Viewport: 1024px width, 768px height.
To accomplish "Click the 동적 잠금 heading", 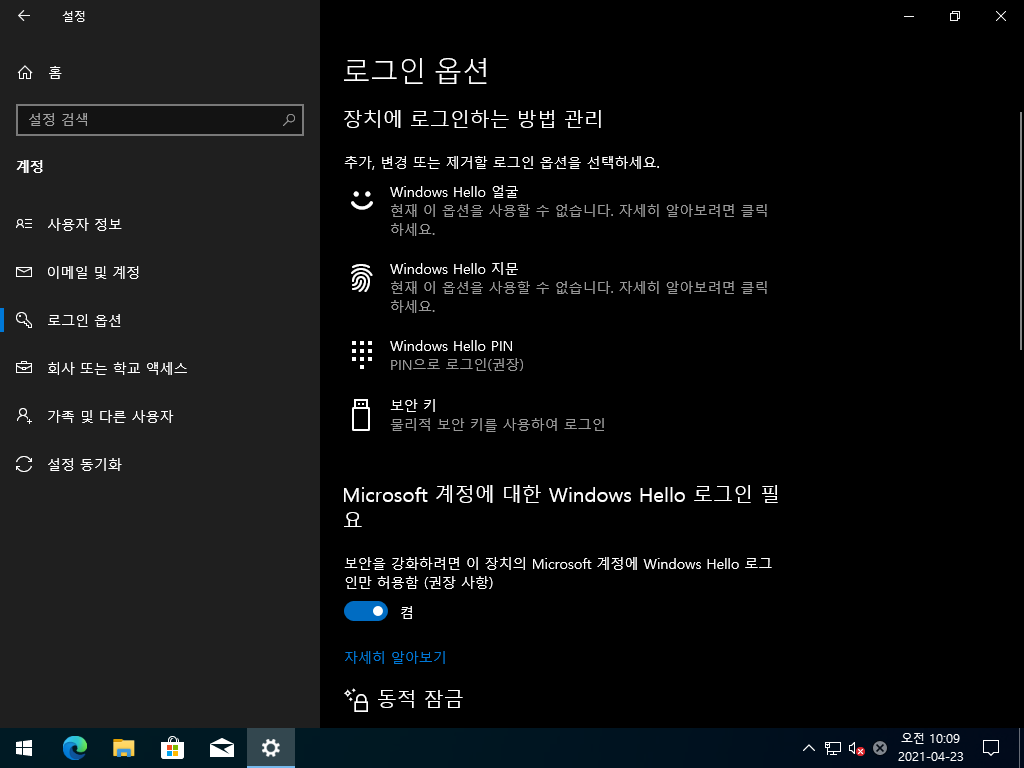I will pos(421,699).
